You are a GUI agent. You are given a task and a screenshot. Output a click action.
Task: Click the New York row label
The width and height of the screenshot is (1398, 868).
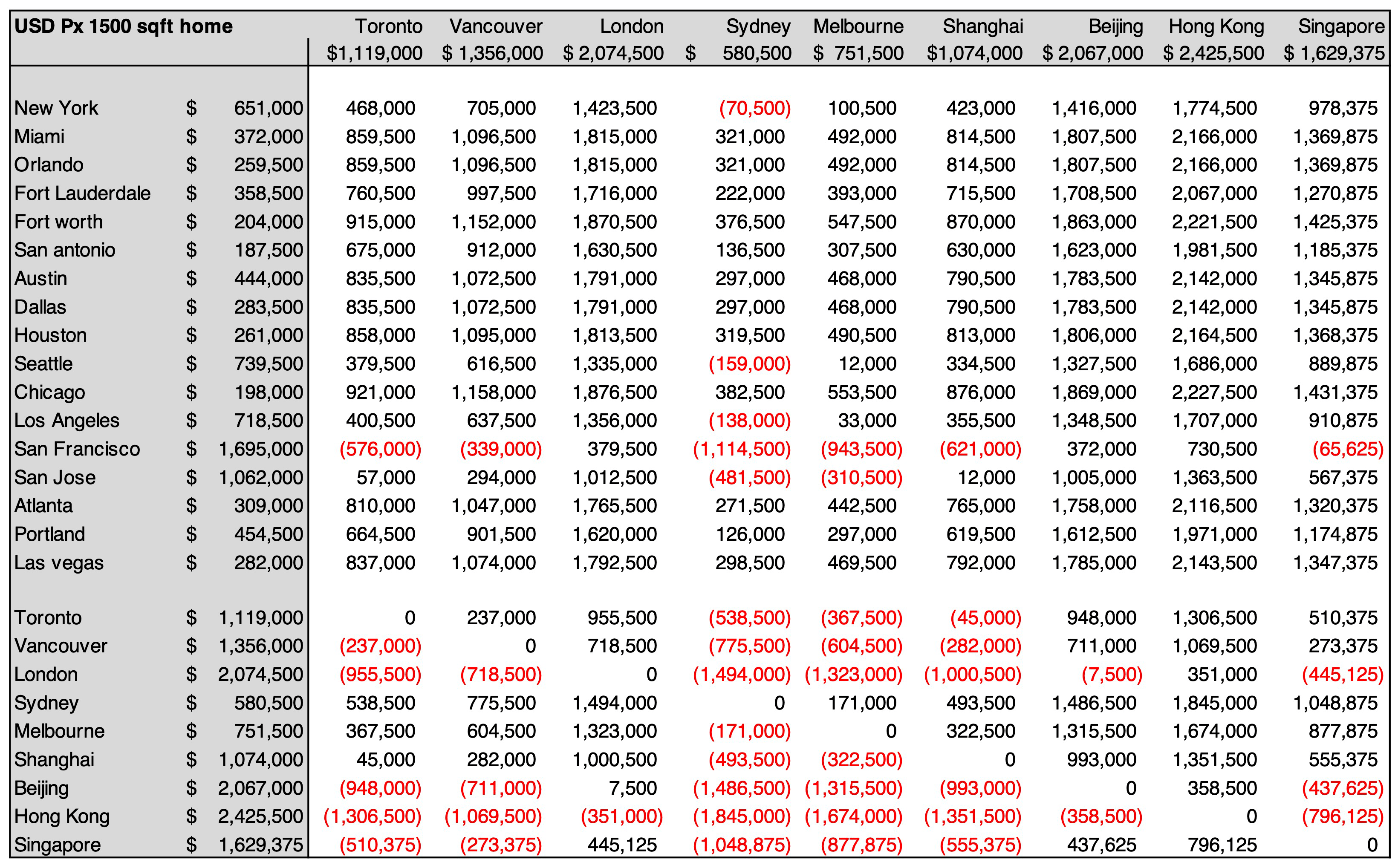tap(56, 108)
